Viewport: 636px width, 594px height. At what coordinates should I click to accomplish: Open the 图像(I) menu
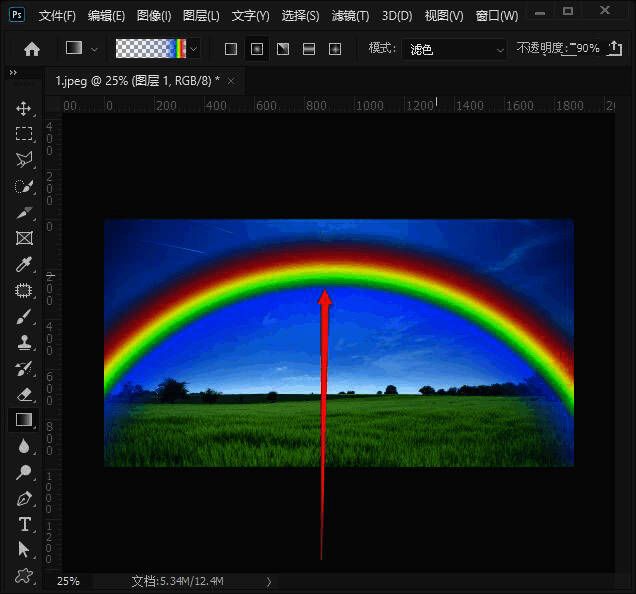coord(154,16)
